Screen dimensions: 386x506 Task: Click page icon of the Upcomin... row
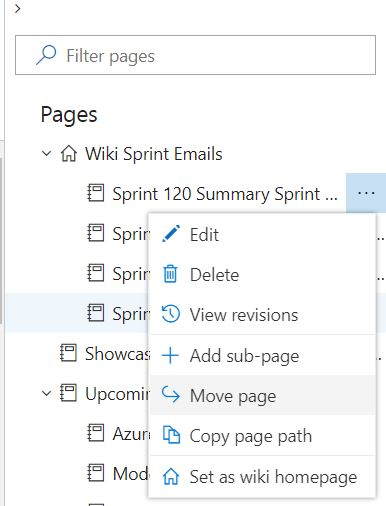68,393
